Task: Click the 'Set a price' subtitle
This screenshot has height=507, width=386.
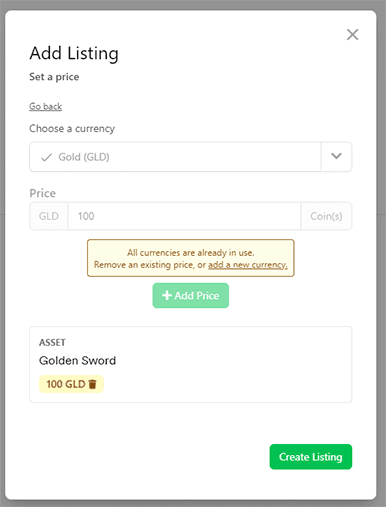Action: [x=54, y=77]
